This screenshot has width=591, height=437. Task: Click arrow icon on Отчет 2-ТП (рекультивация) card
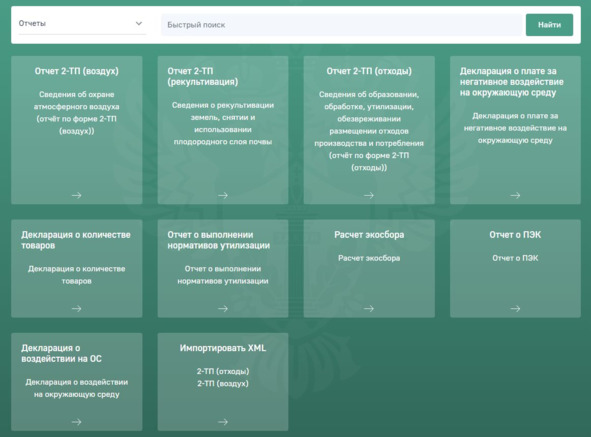223,195
